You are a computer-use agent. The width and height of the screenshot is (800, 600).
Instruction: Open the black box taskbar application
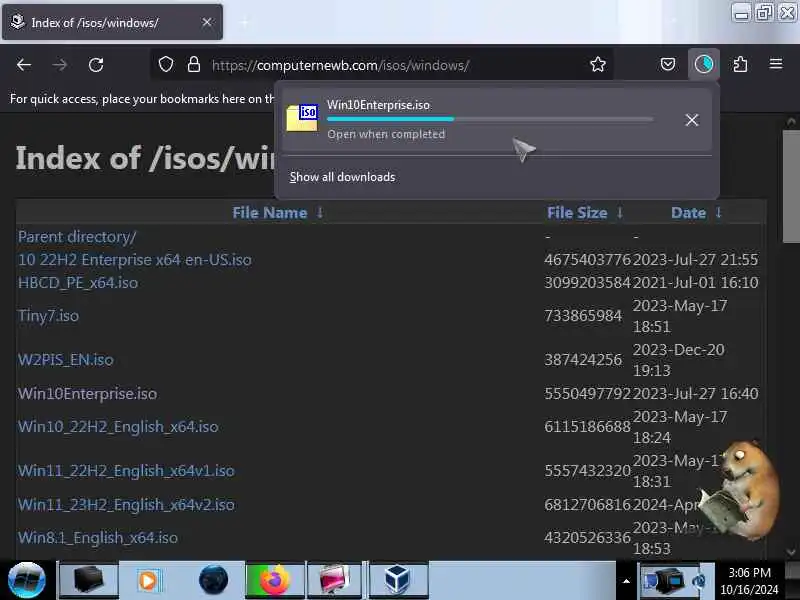pyautogui.click(x=89, y=580)
